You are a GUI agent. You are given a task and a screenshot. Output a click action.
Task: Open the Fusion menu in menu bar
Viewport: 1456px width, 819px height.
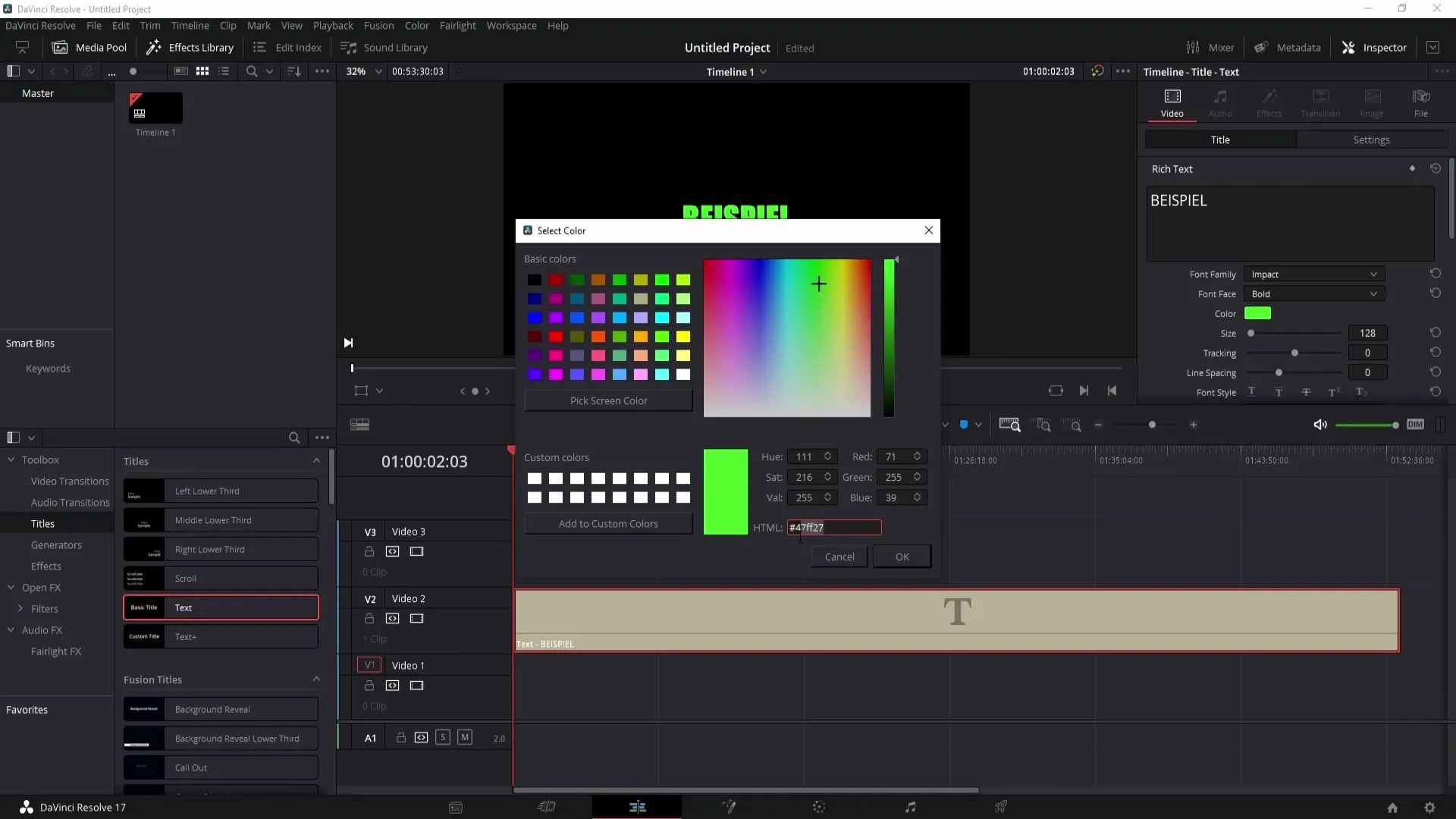378,25
